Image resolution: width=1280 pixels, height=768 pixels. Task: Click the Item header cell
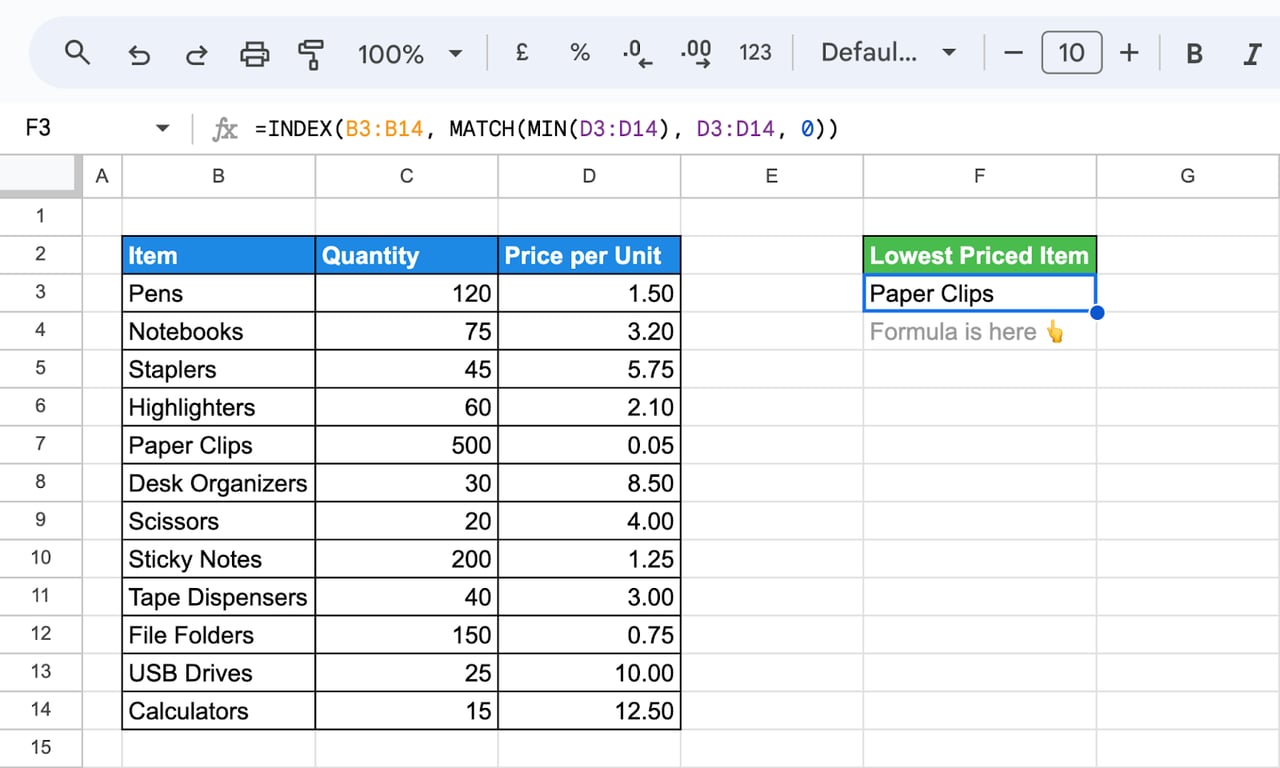coord(218,255)
